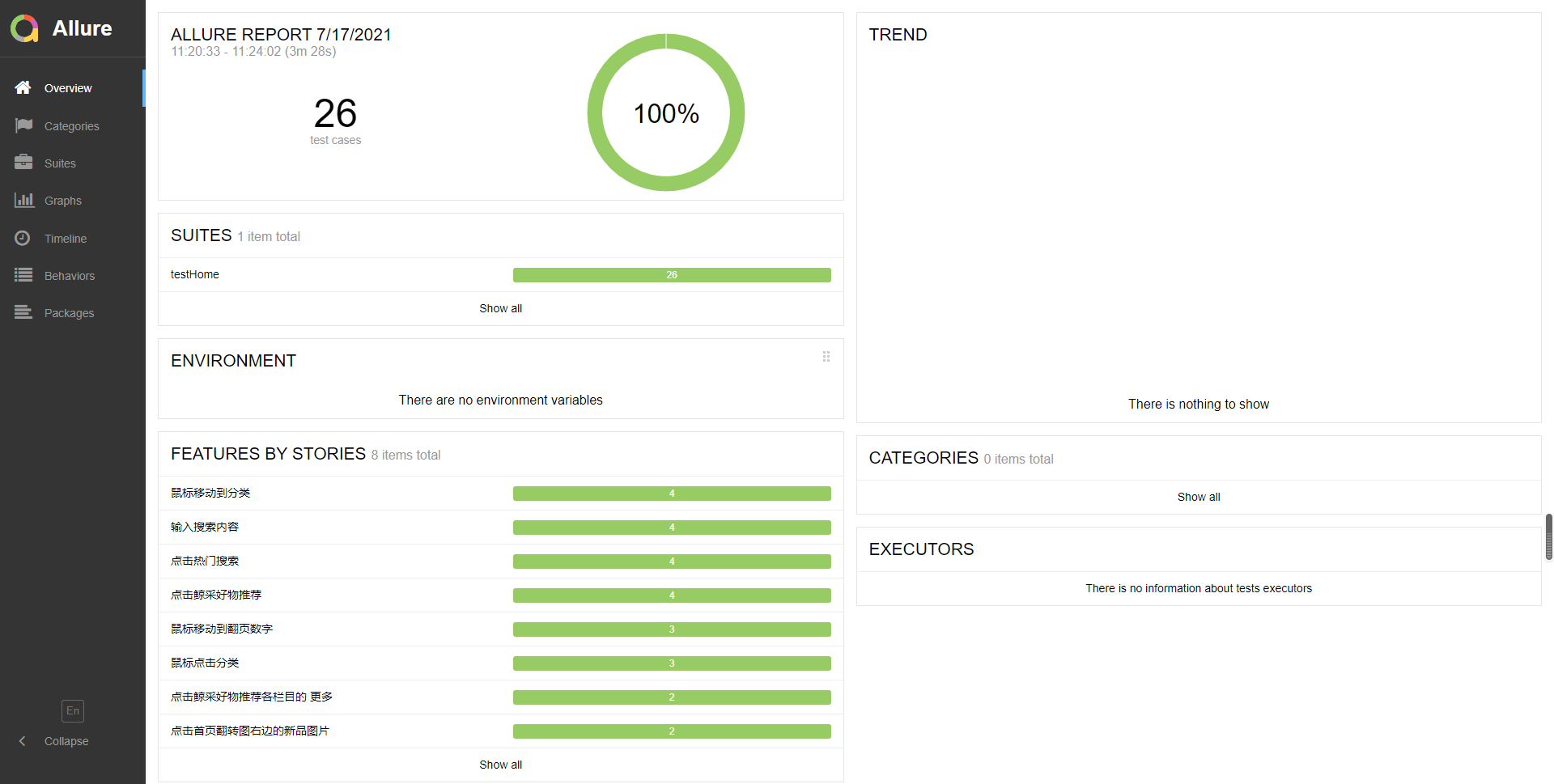This screenshot has height=784, width=1554.
Task: Show all suites in the Suites widget
Action: [x=500, y=308]
